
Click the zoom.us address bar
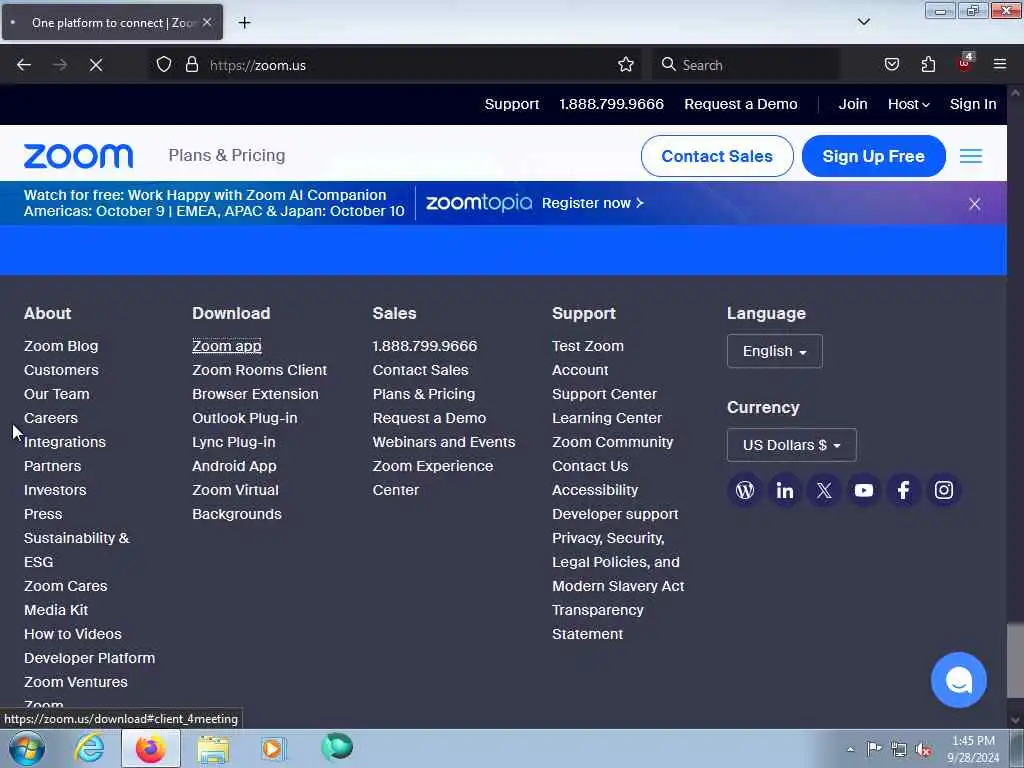click(398, 65)
